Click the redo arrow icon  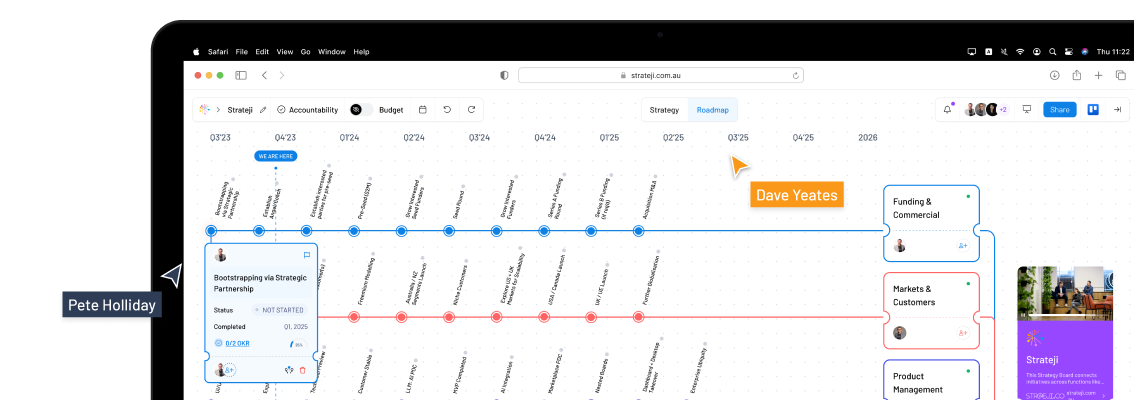click(470, 110)
